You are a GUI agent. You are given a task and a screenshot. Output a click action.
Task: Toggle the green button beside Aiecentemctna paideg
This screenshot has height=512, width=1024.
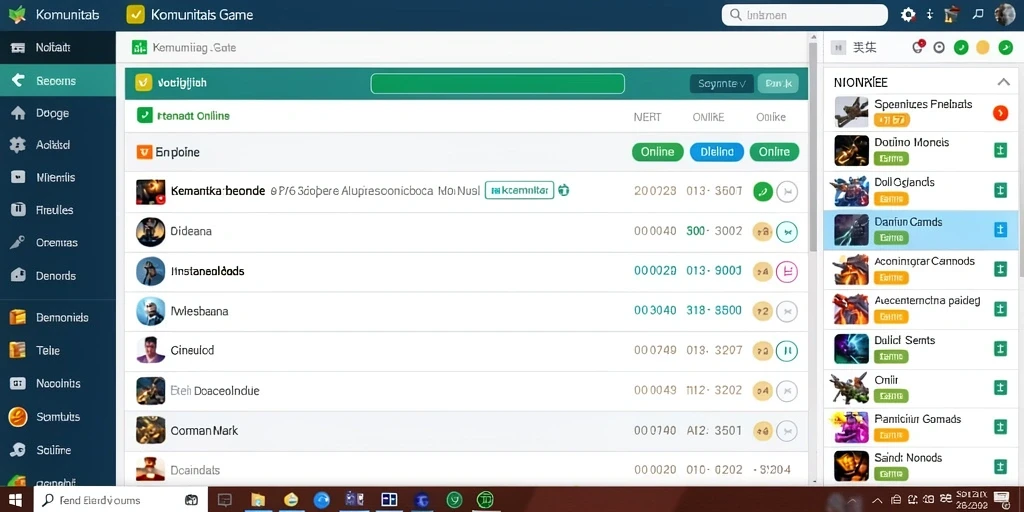pos(1000,309)
